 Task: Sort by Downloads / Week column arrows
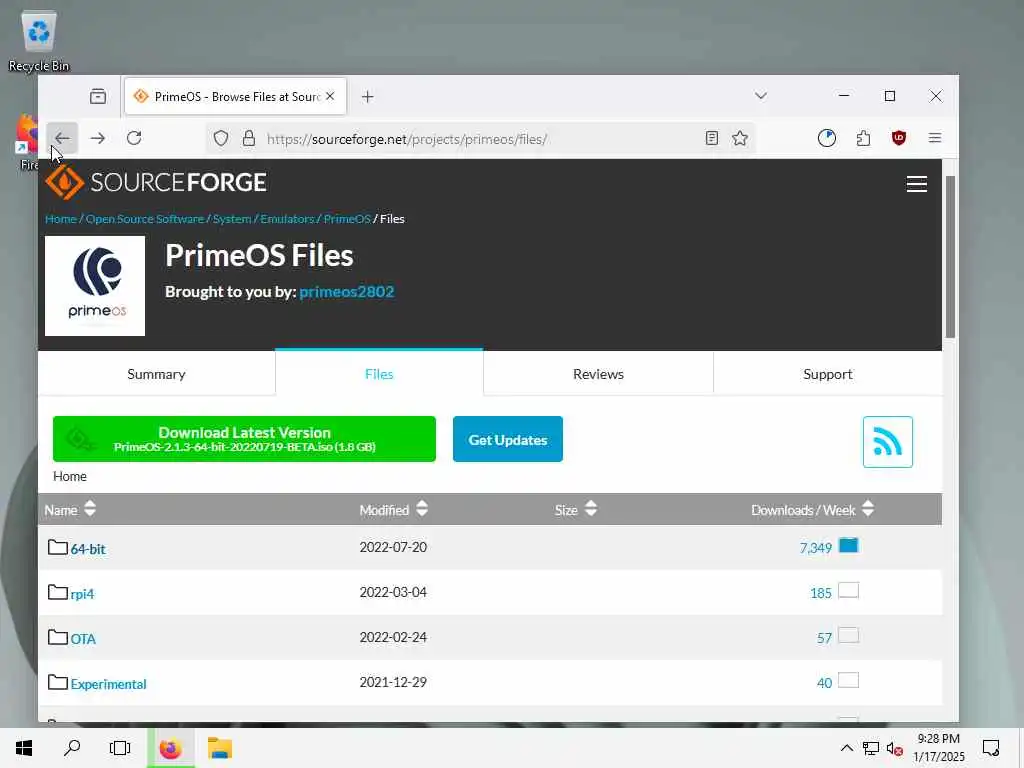point(868,509)
